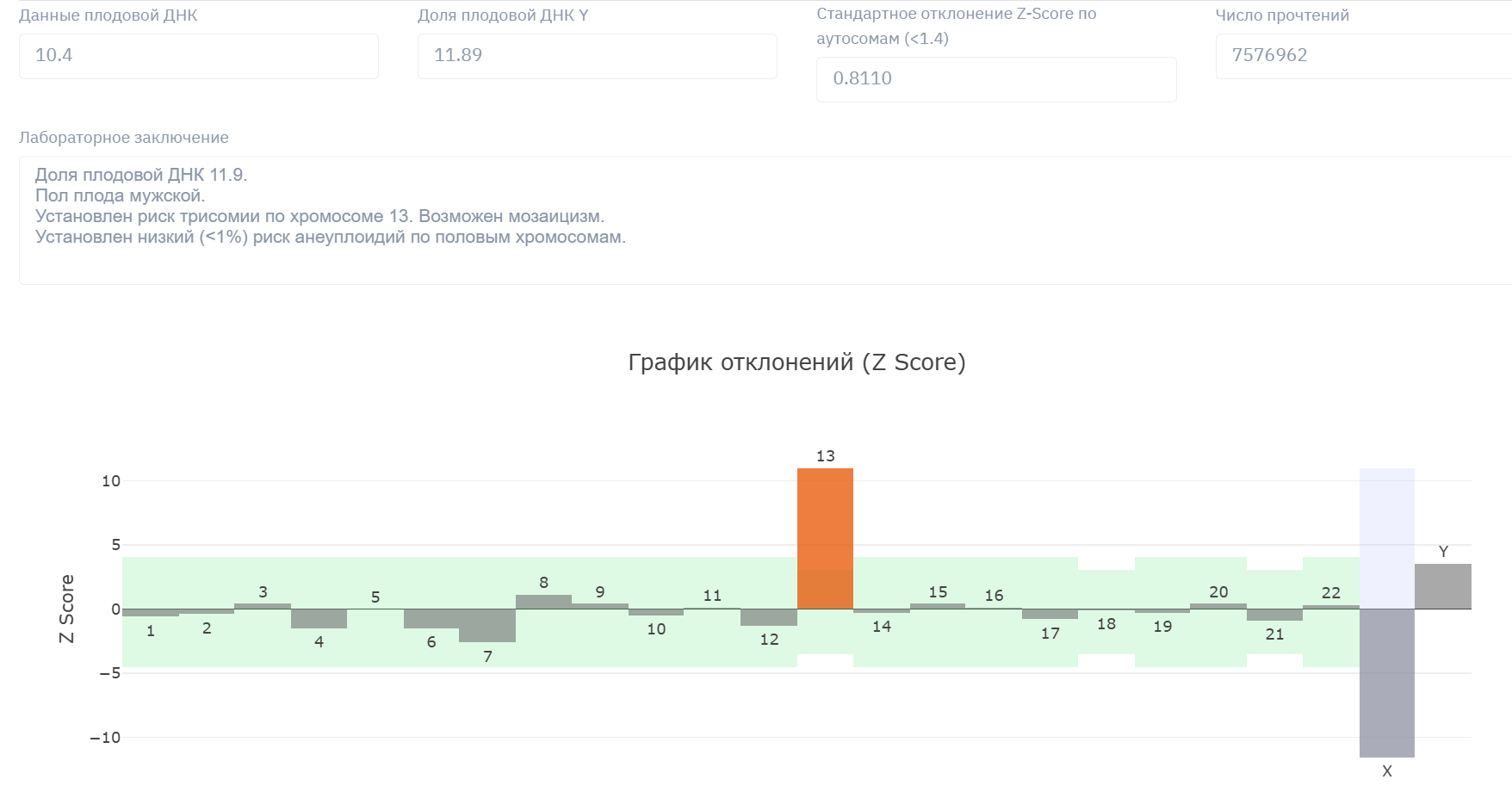Select the chromosome 7 bar in chart
Viewport: 1512px width, 798px height.
tap(487, 626)
